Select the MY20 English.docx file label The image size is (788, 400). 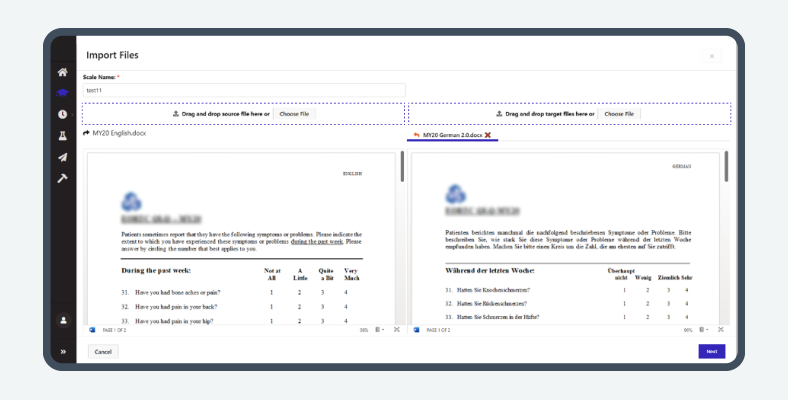118,133
